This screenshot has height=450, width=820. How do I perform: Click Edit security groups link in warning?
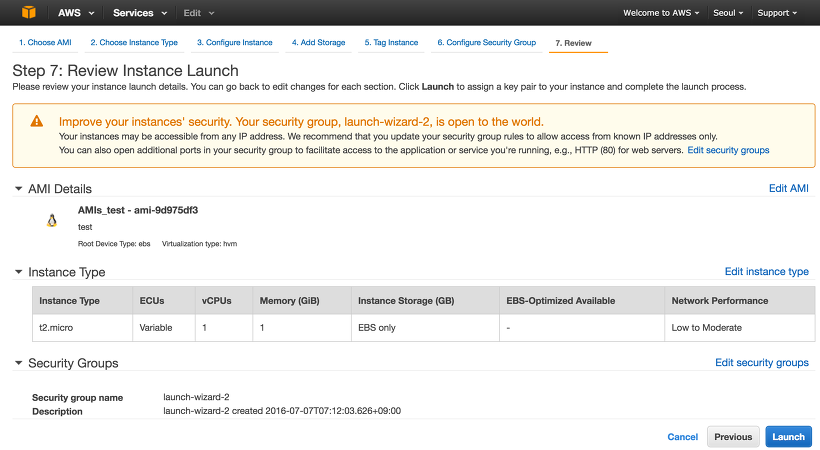click(728, 150)
